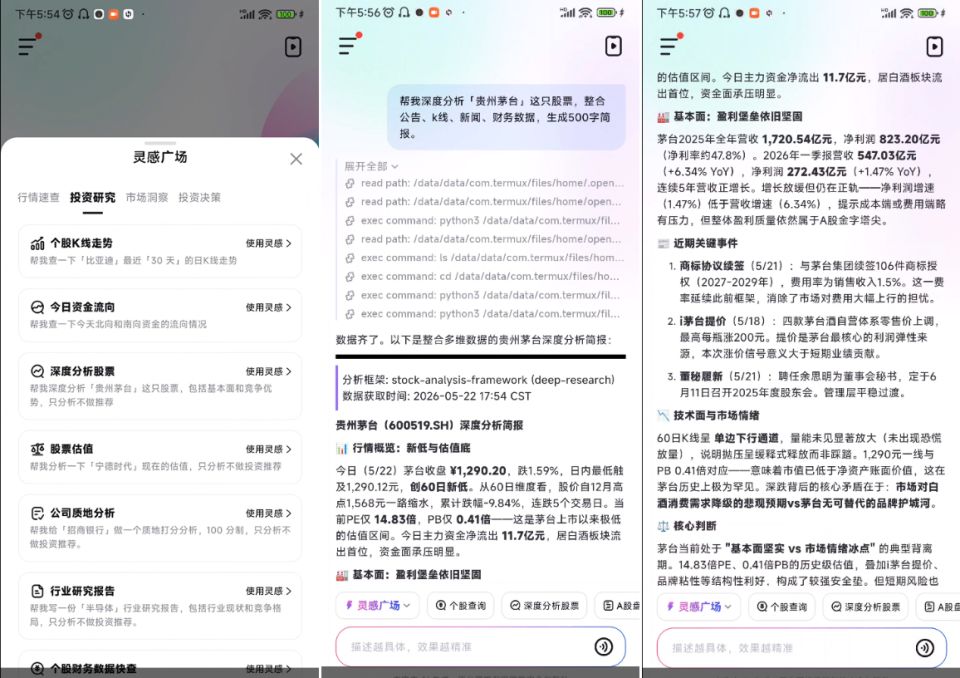
Task: Use inspiration for 个股财务数据快查
Action: click(268, 669)
